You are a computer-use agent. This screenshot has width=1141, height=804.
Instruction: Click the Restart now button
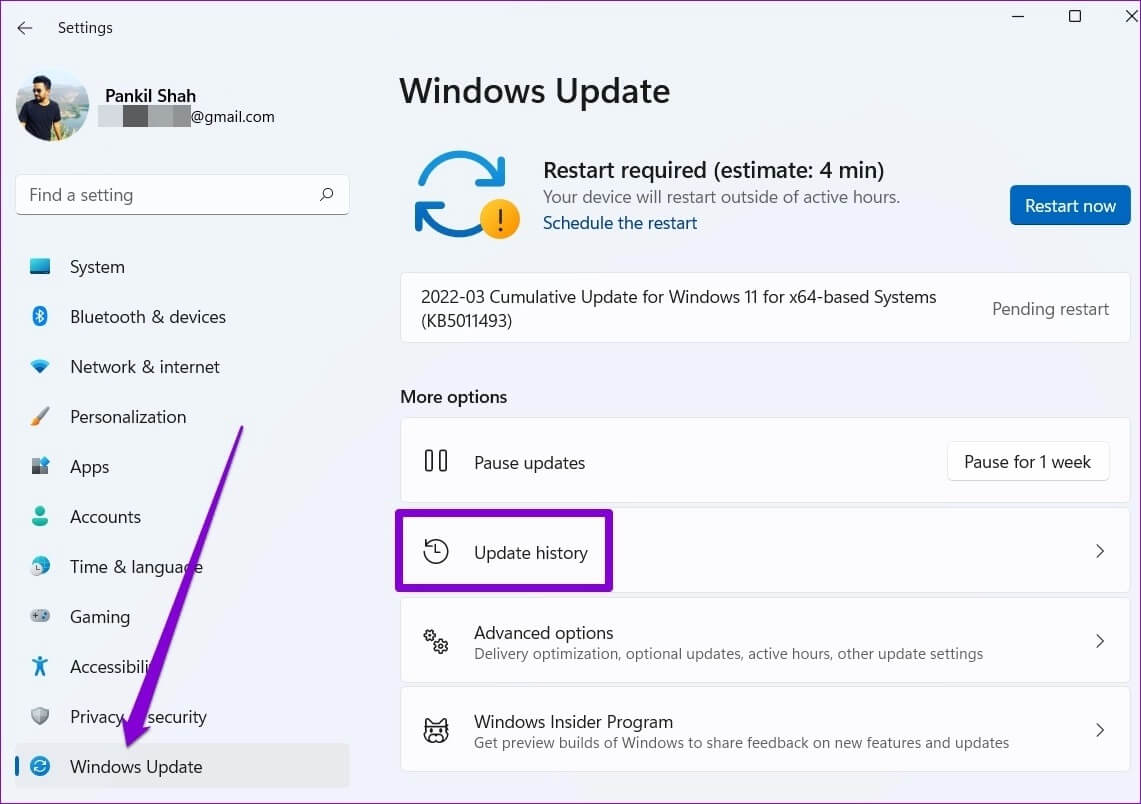pyautogui.click(x=1070, y=206)
